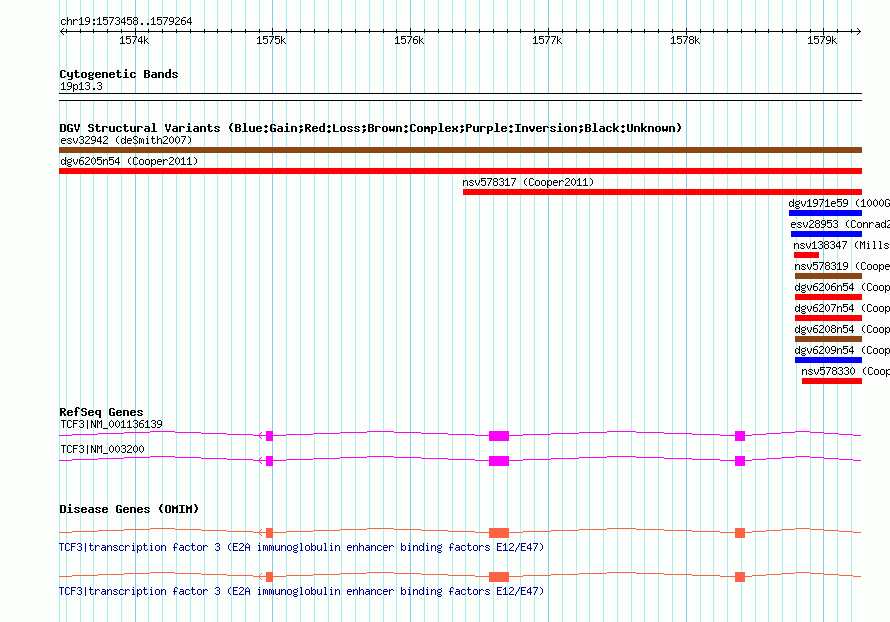
Task: Click the wide middle exon of NM_003200
Action: point(499,461)
